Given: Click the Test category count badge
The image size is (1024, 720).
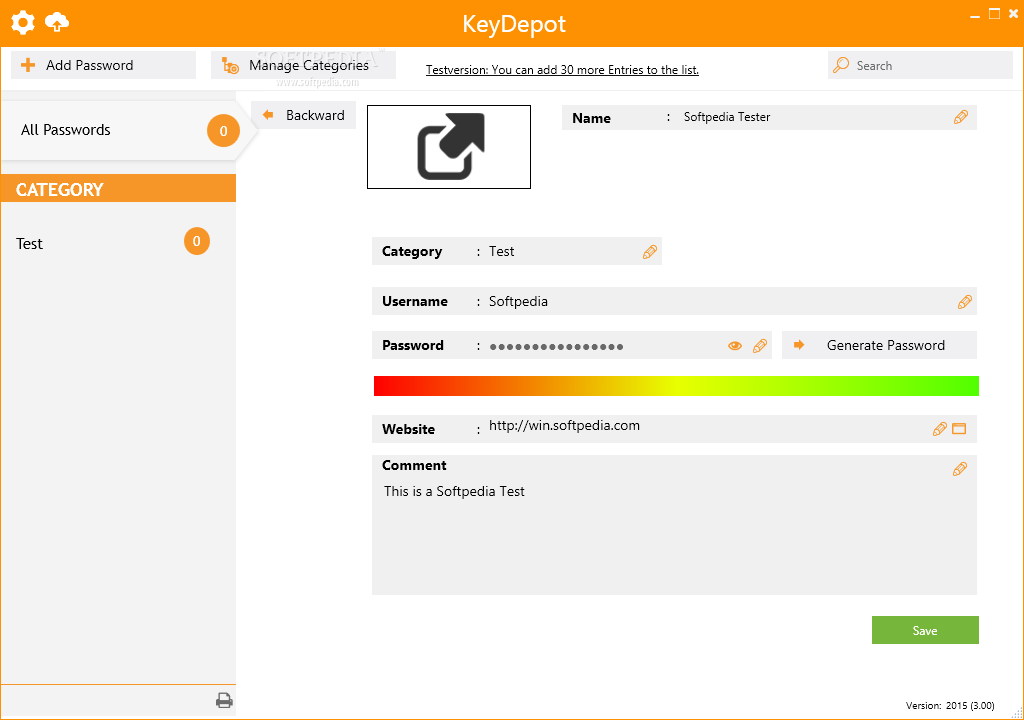Looking at the screenshot, I should pyautogui.click(x=197, y=241).
